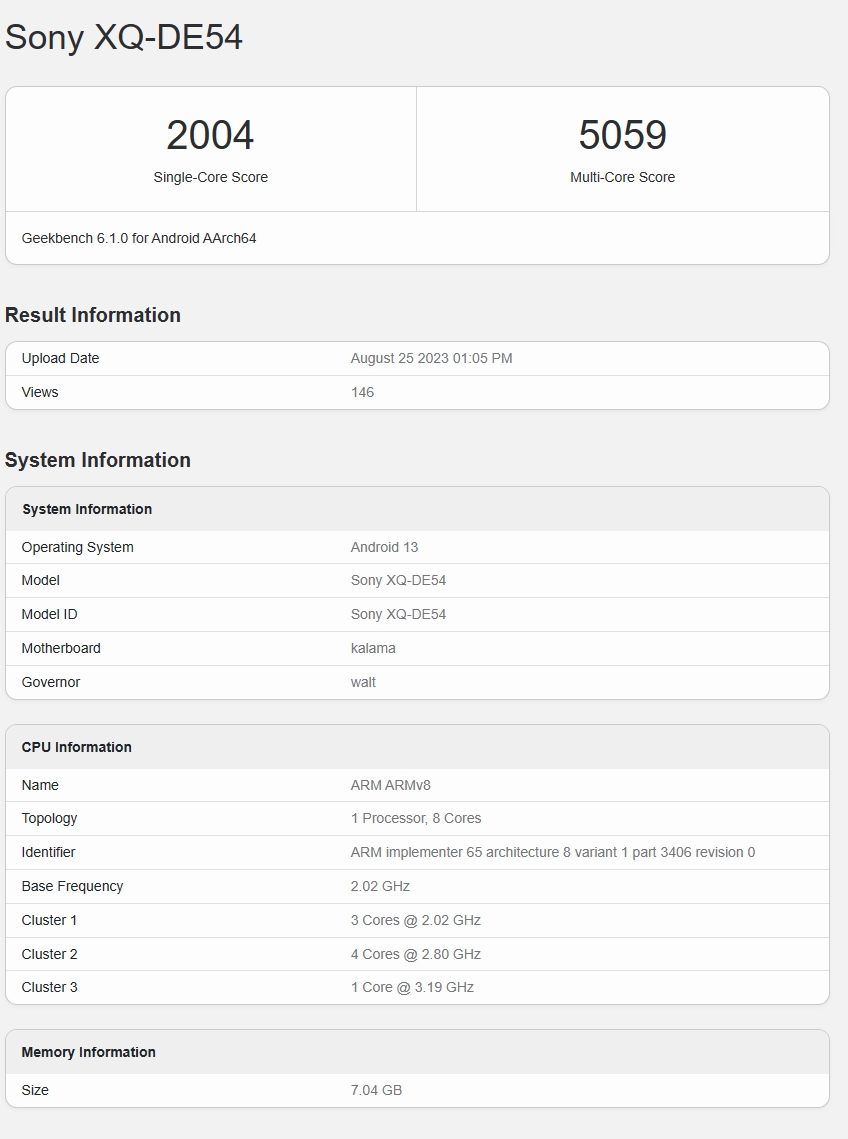
Task: Click the Result Information heading
Action: pyautogui.click(x=93, y=315)
